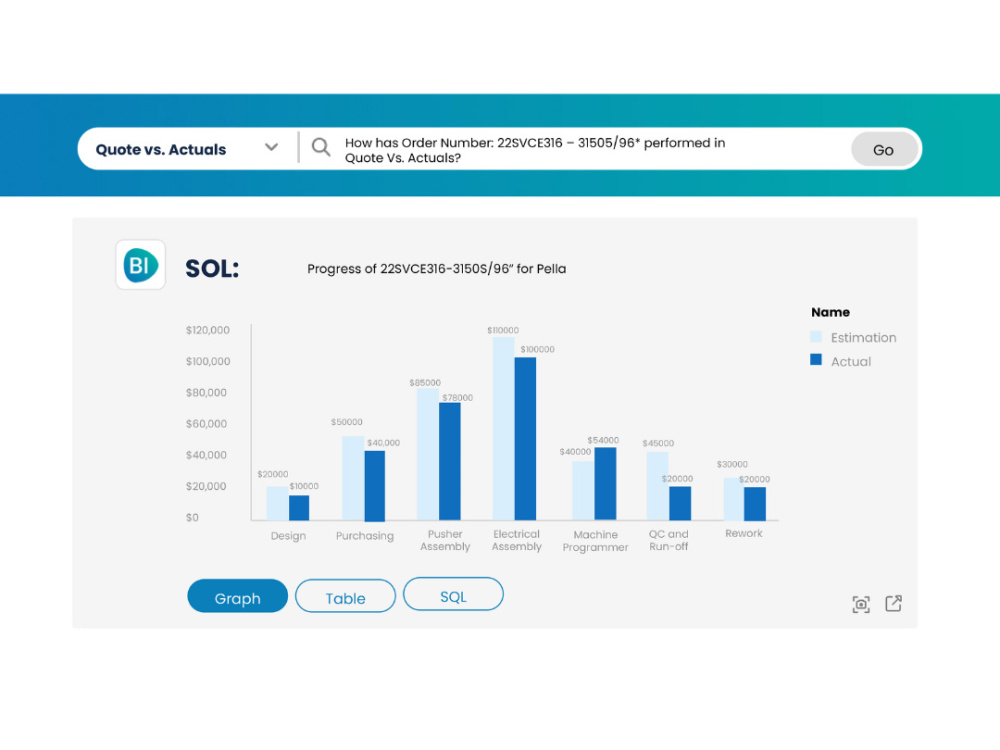Click the $110000 data label

click(503, 330)
